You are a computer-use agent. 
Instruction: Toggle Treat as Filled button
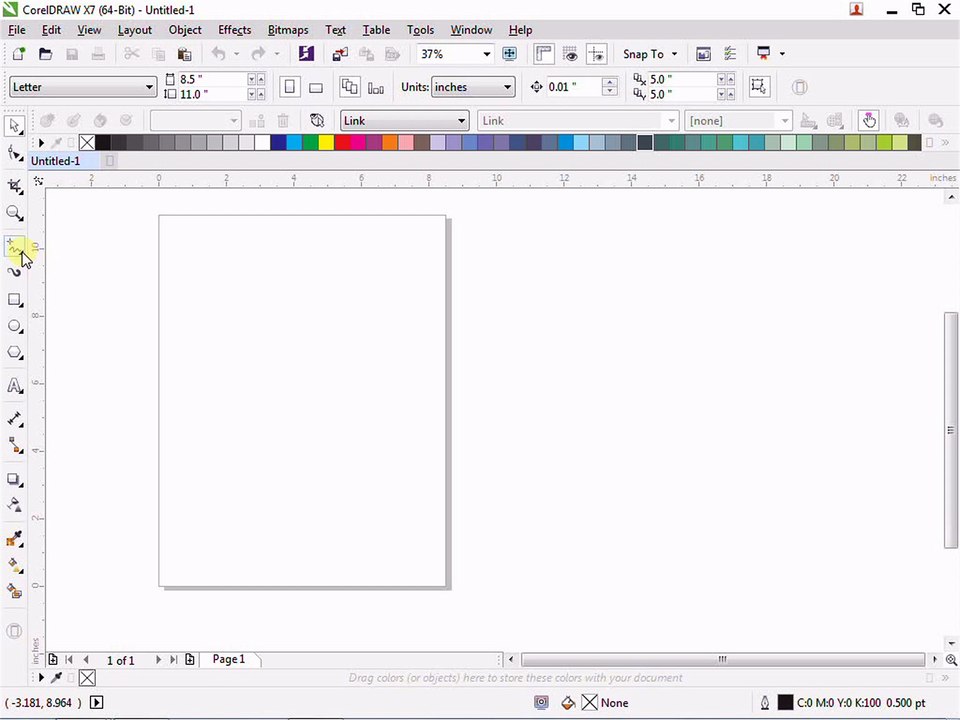click(759, 86)
